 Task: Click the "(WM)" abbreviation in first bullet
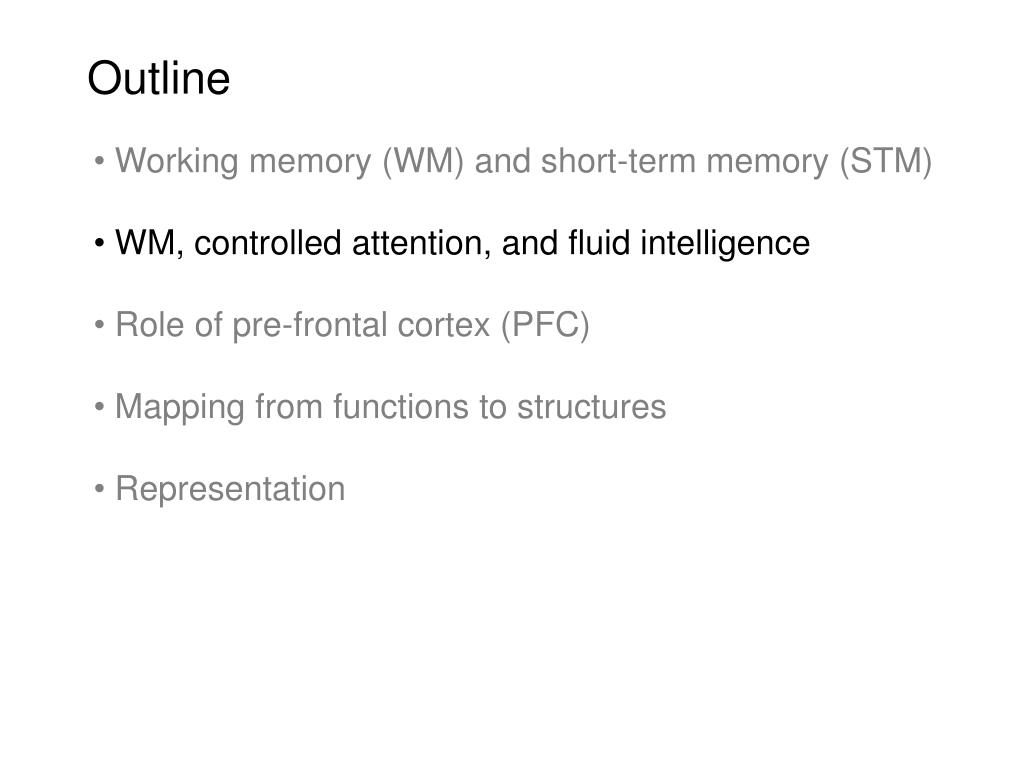tap(423, 161)
